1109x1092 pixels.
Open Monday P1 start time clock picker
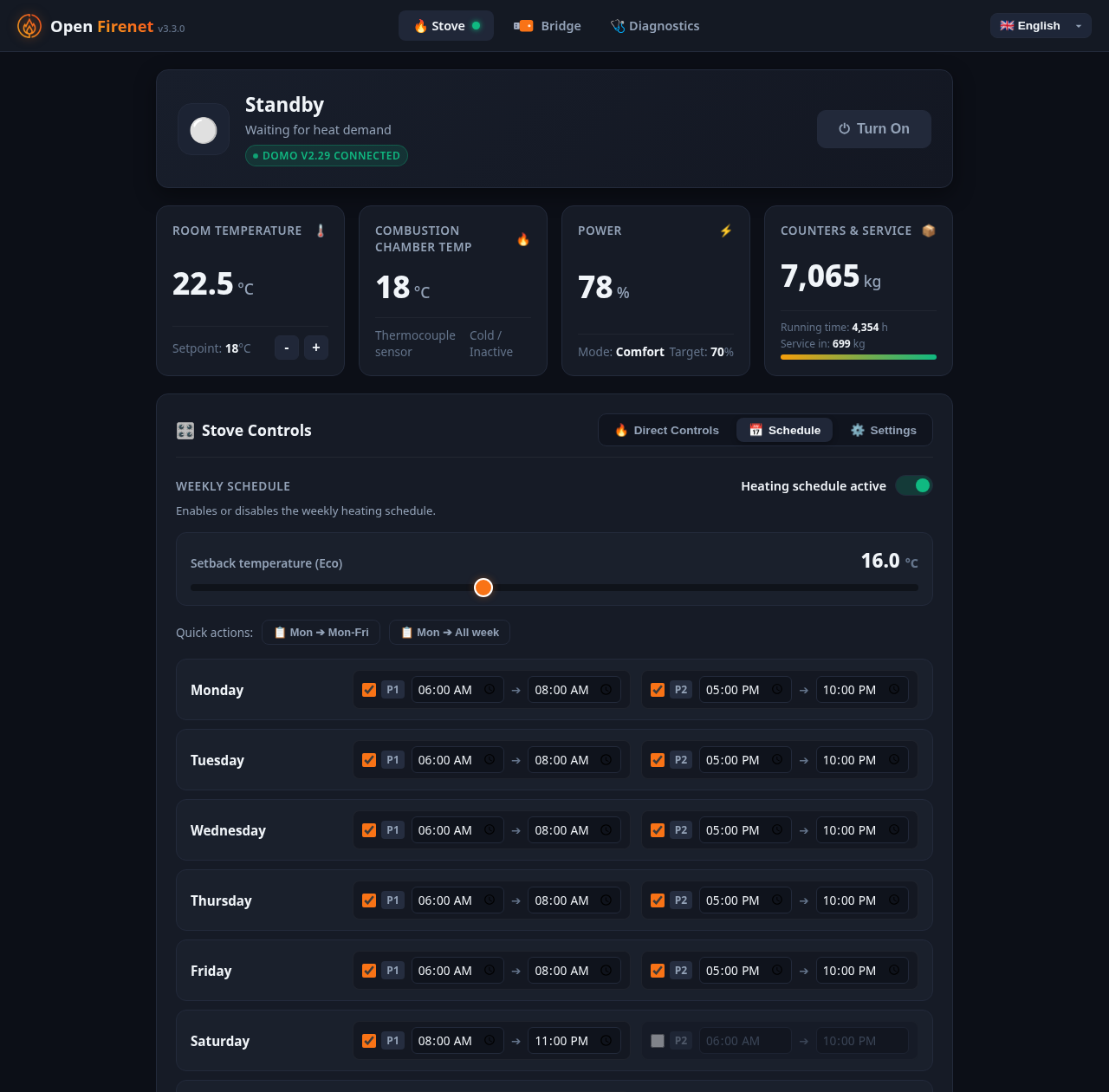[490, 690]
